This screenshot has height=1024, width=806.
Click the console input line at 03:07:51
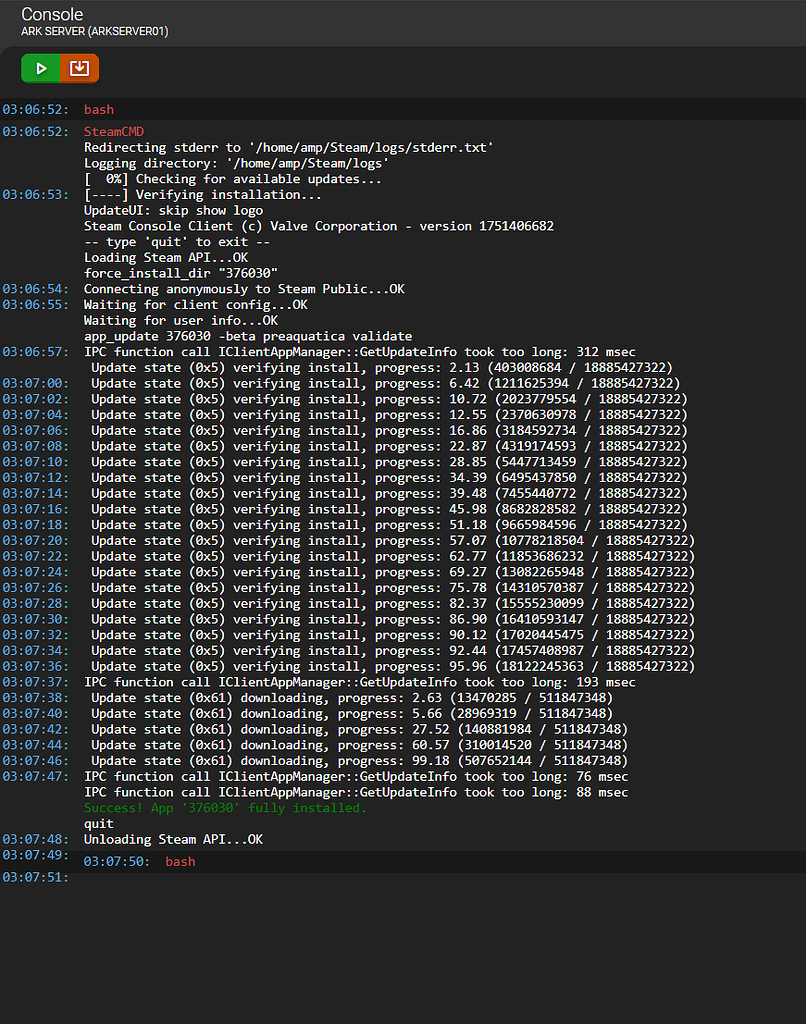[400, 878]
